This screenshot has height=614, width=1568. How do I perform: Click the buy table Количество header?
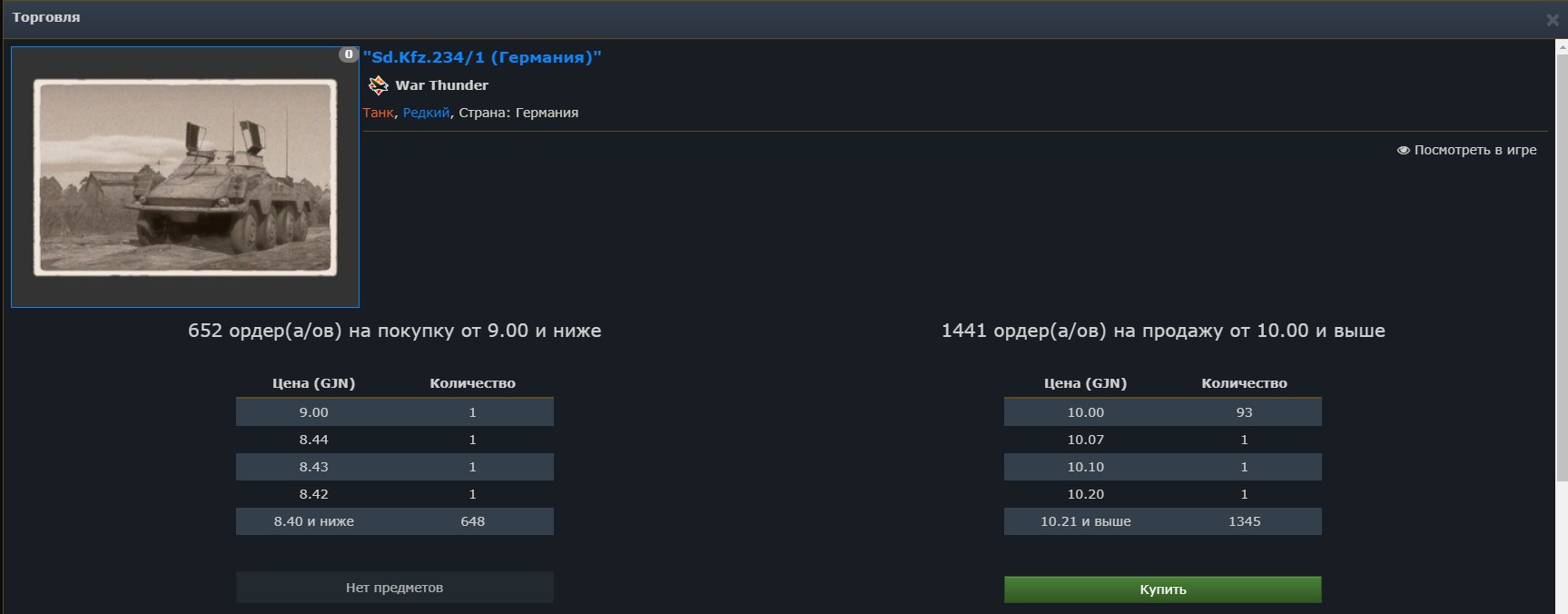[x=472, y=383]
